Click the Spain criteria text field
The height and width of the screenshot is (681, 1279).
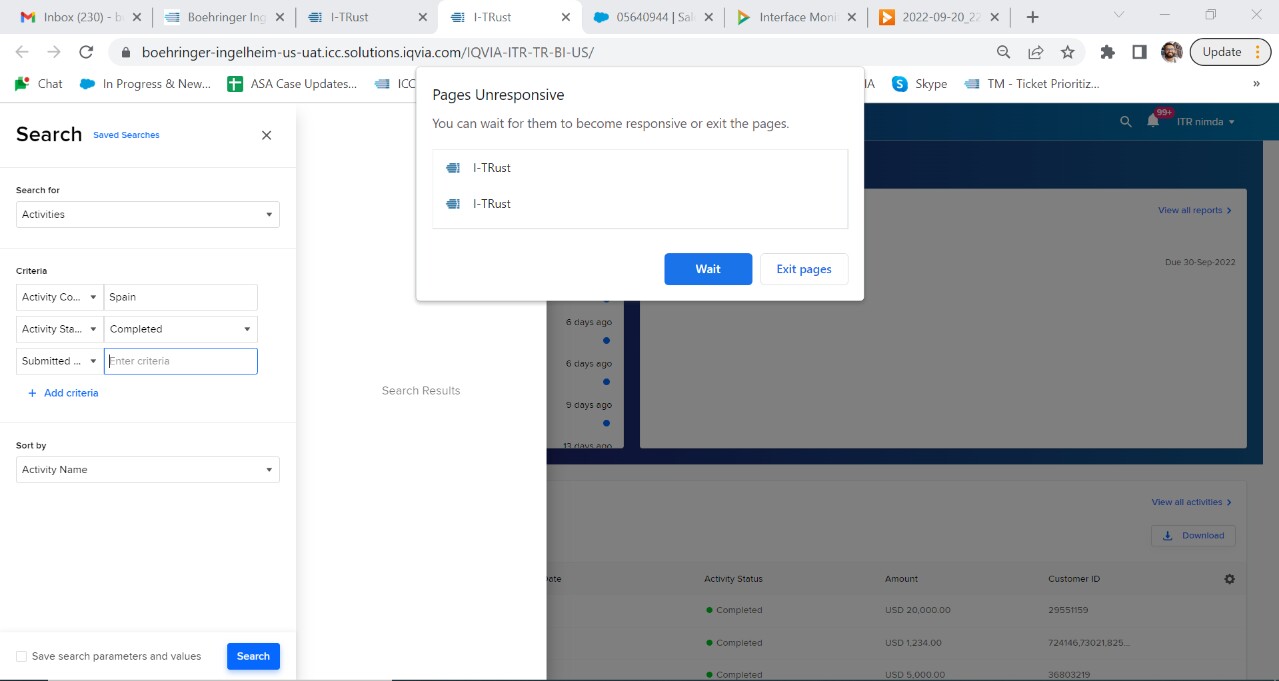coord(181,297)
